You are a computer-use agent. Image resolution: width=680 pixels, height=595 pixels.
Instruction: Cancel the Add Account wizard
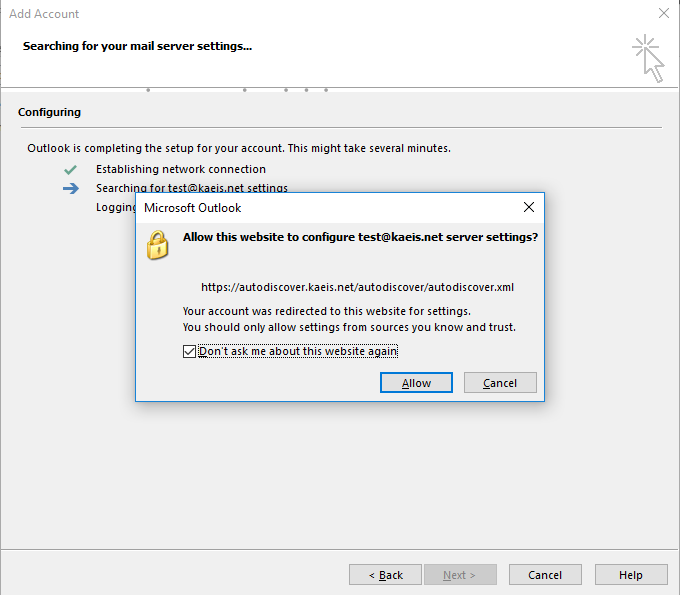pos(545,575)
